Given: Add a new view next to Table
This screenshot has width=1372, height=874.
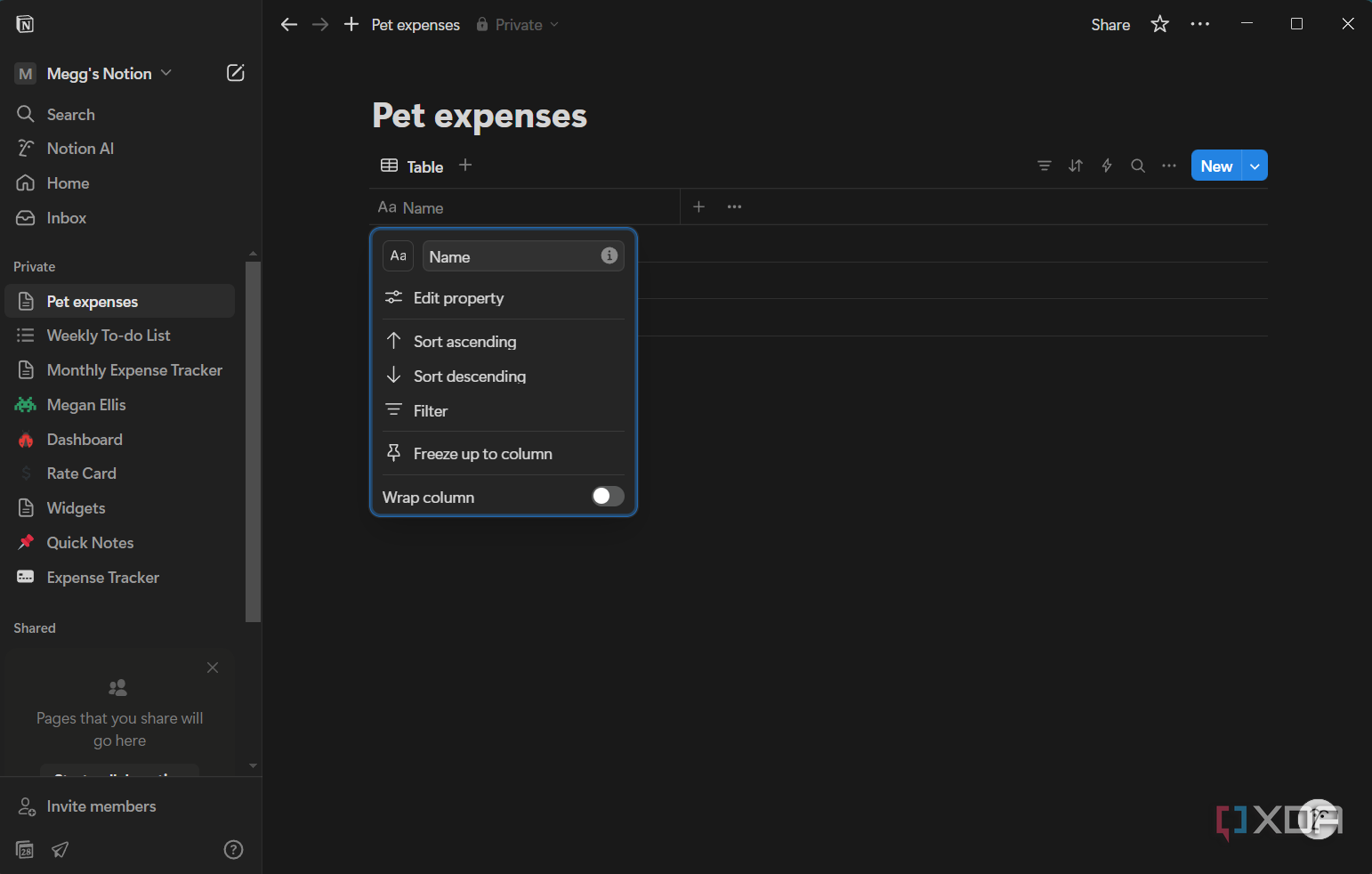Looking at the screenshot, I should click(x=465, y=165).
